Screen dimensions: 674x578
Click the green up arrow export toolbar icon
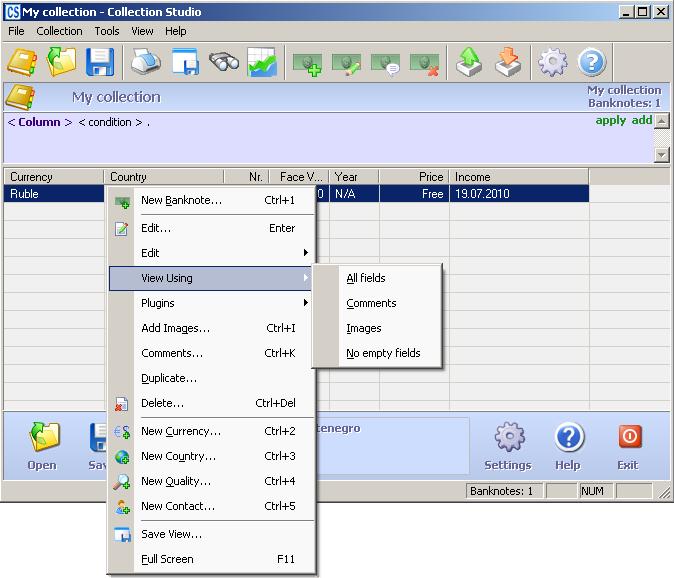click(469, 62)
